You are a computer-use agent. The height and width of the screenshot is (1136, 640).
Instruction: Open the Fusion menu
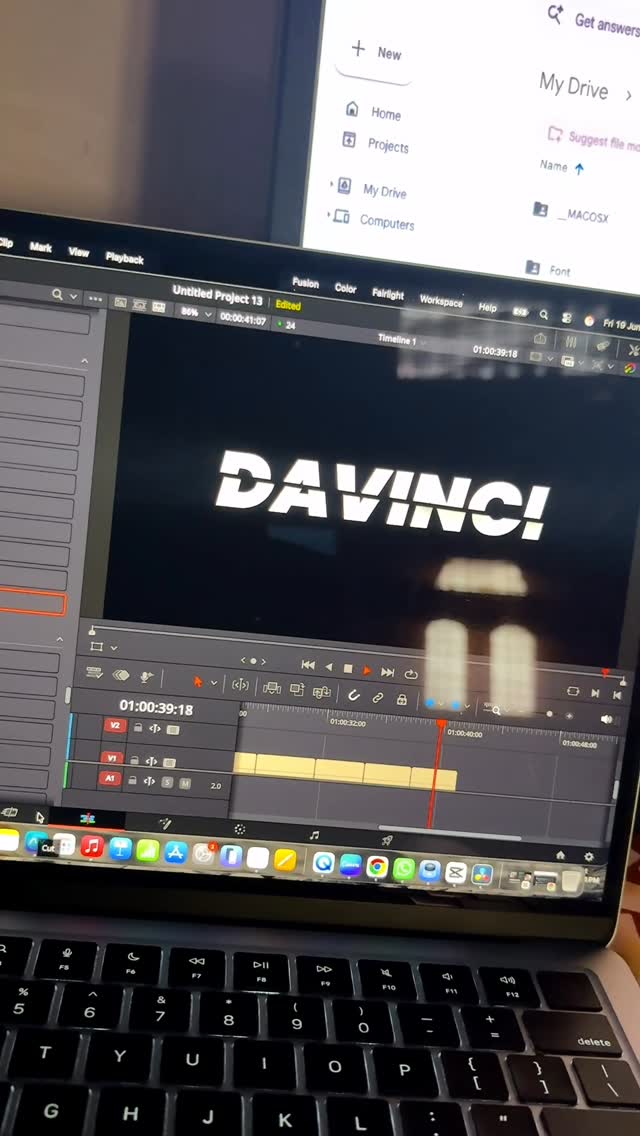tap(305, 282)
